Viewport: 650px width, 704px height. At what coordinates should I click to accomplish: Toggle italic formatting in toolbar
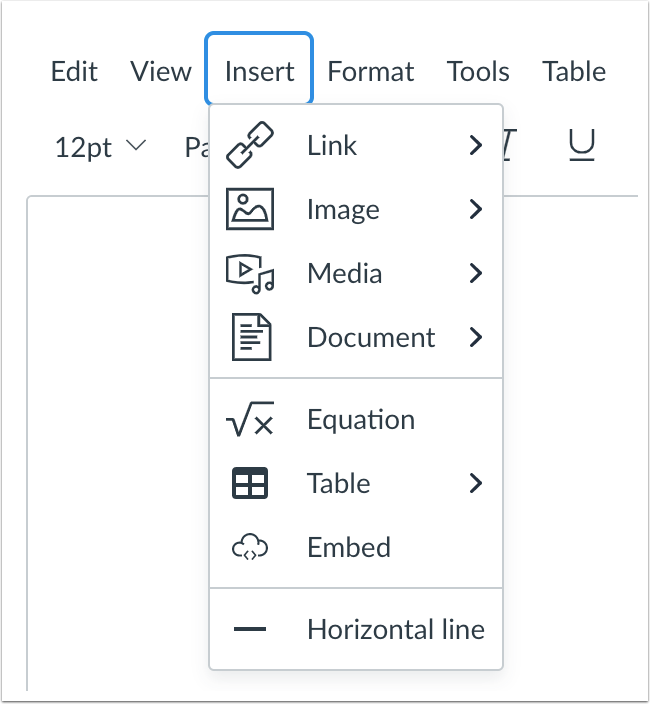(x=510, y=147)
